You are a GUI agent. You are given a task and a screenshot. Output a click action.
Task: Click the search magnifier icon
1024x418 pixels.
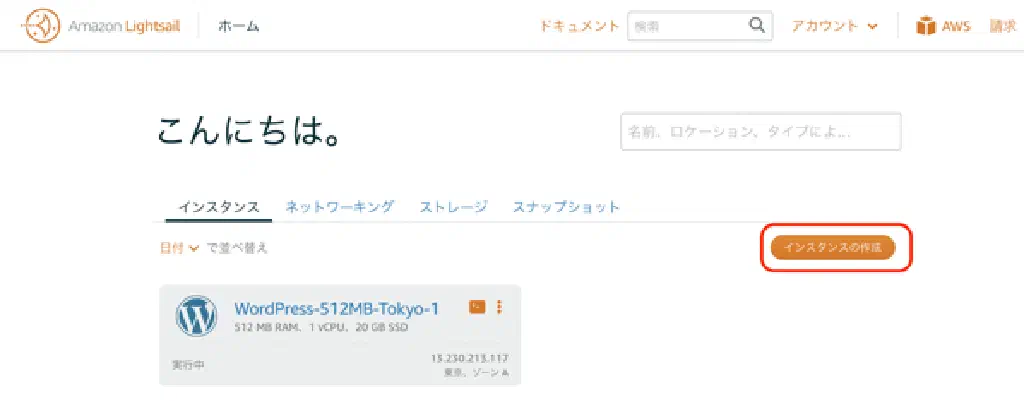point(756,25)
